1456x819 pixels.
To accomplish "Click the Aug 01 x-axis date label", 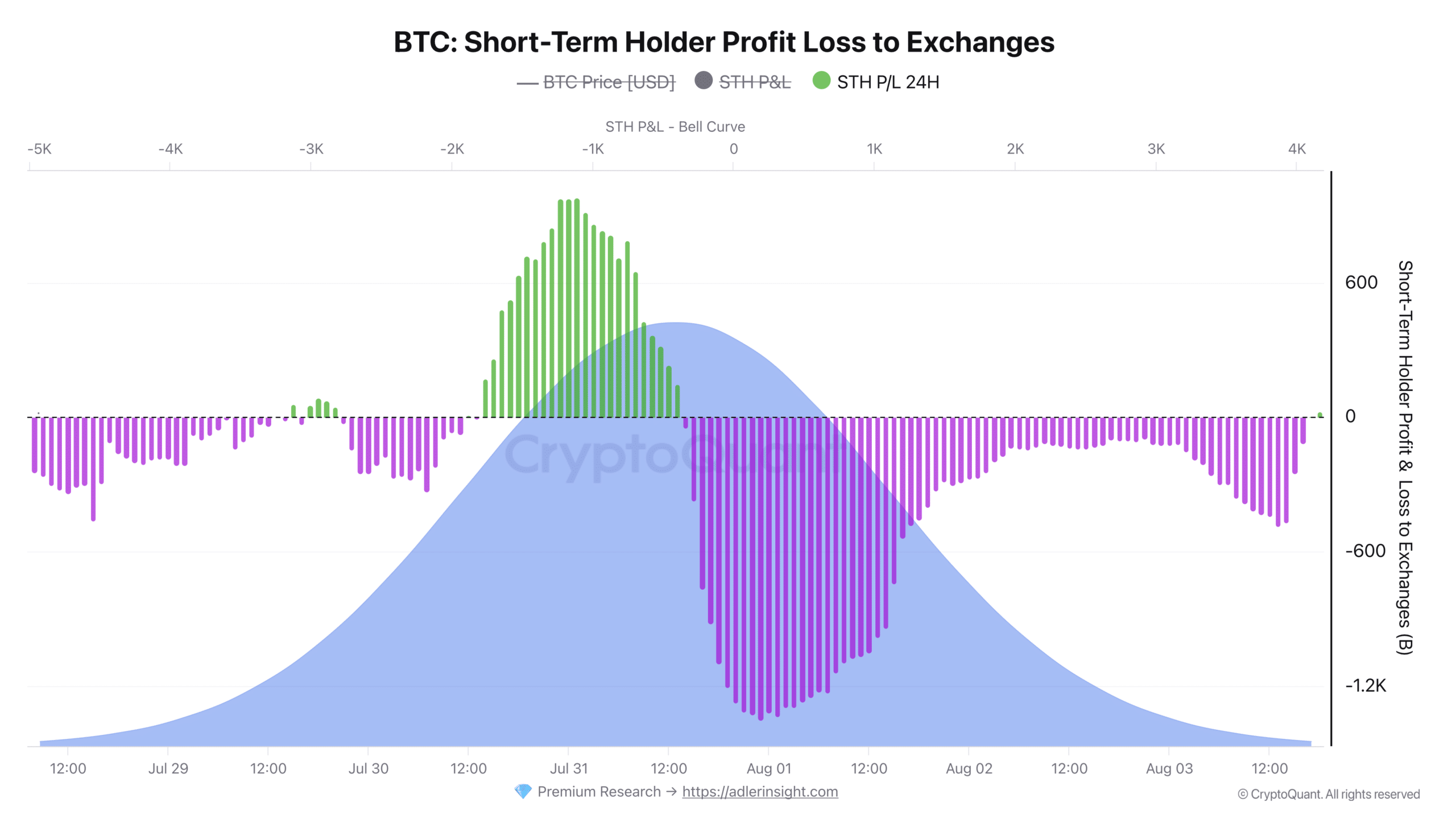I will tap(768, 768).
